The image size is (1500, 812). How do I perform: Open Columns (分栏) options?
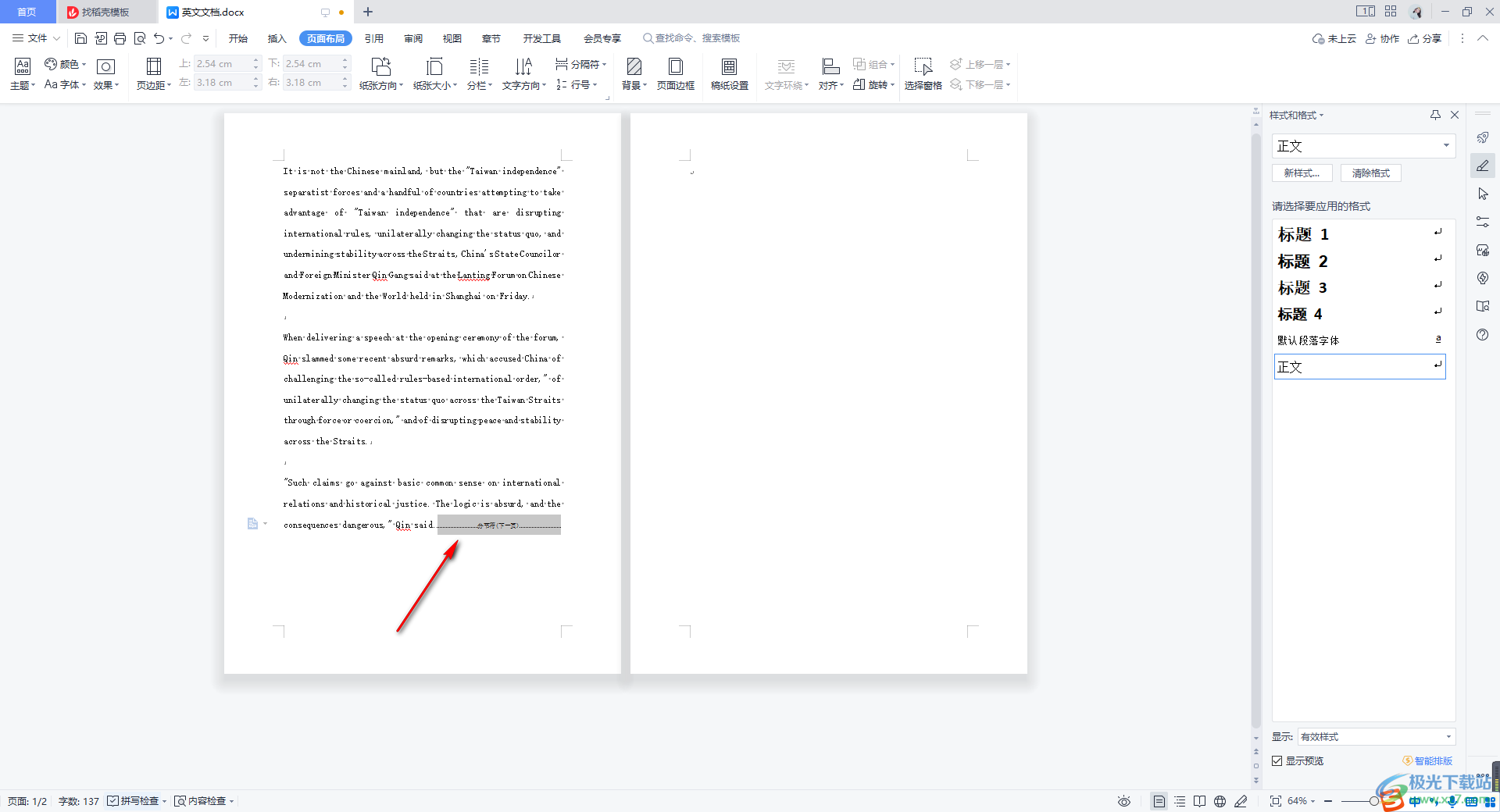[480, 74]
